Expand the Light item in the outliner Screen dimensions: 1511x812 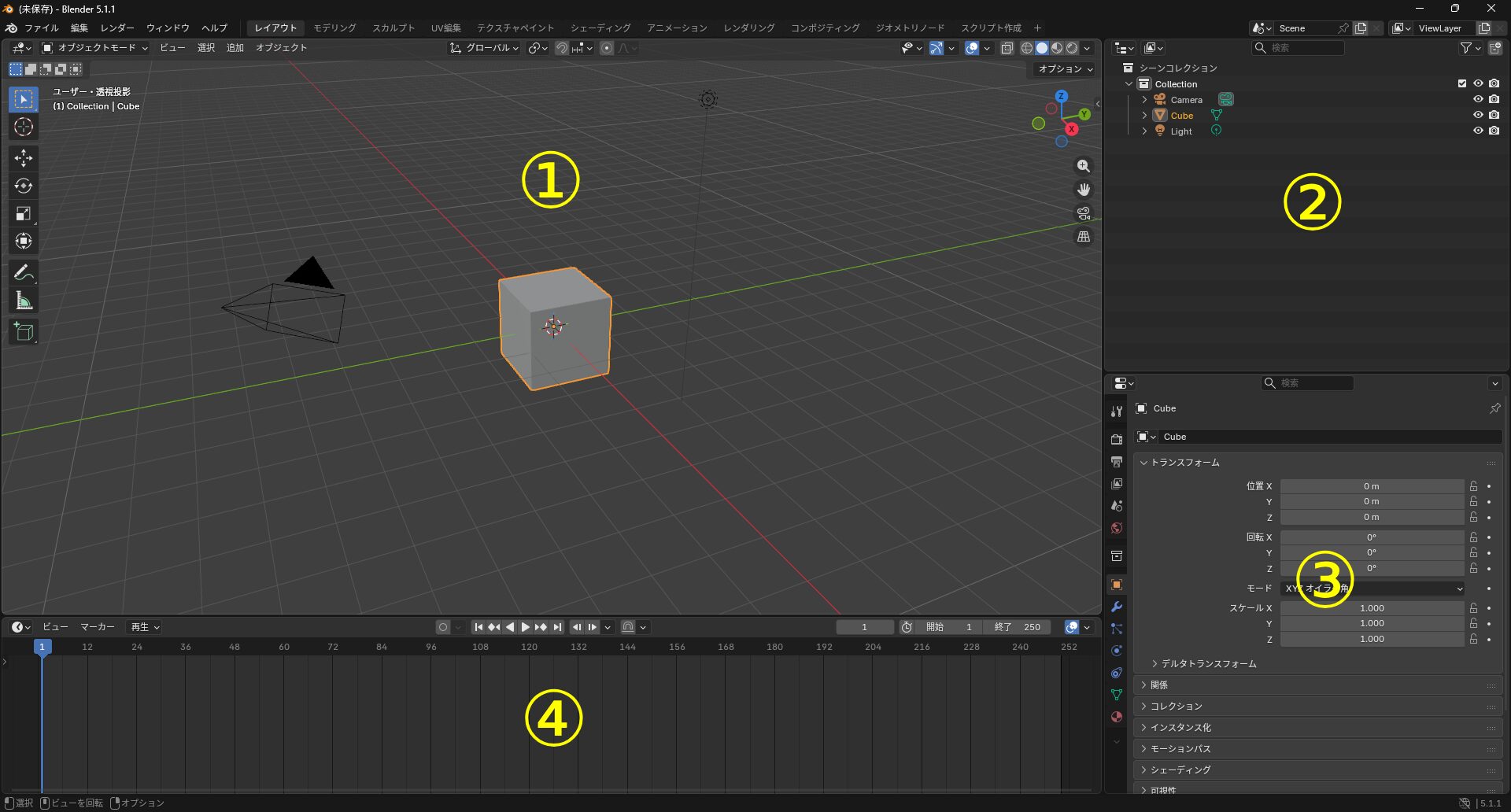click(1144, 131)
